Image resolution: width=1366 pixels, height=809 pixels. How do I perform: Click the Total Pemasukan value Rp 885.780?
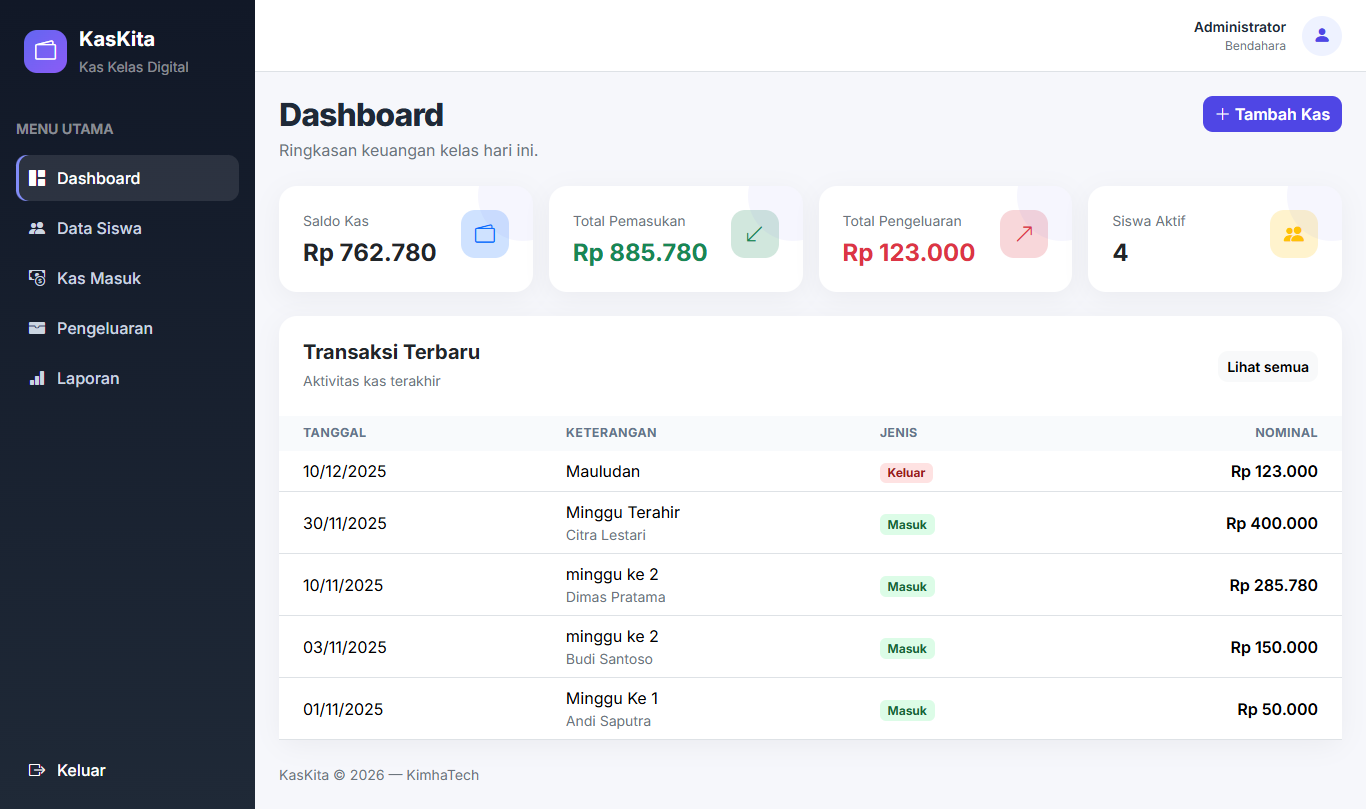pos(640,253)
